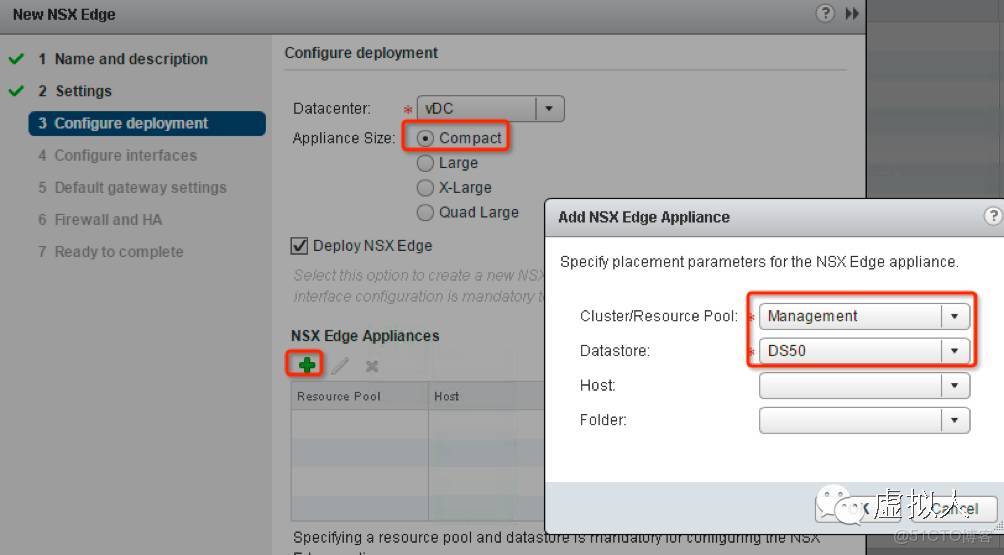Click the delete appliance X icon
This screenshot has width=1004, height=555.
pos(372,366)
